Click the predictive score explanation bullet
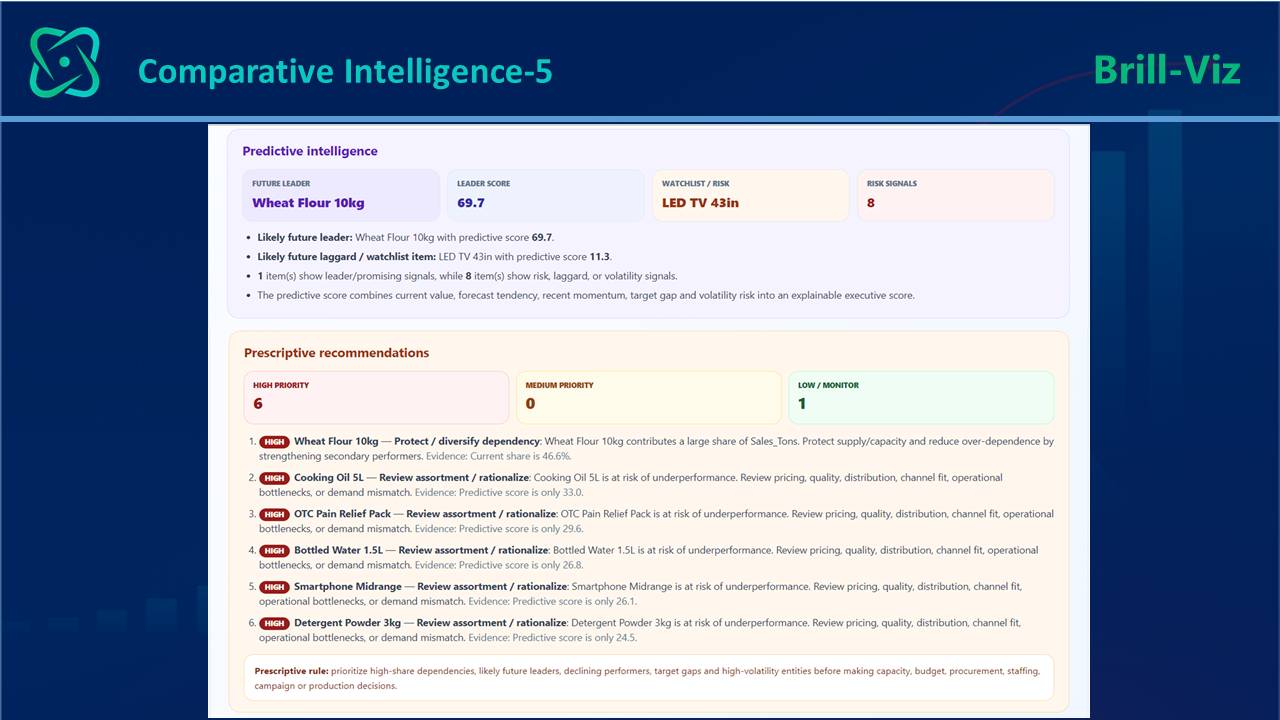This screenshot has height=720, width=1280. 586,295
